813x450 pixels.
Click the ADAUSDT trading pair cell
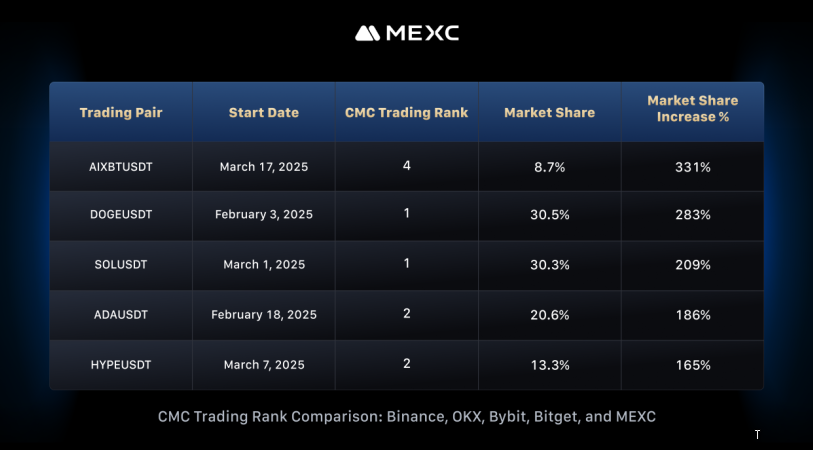click(121, 315)
